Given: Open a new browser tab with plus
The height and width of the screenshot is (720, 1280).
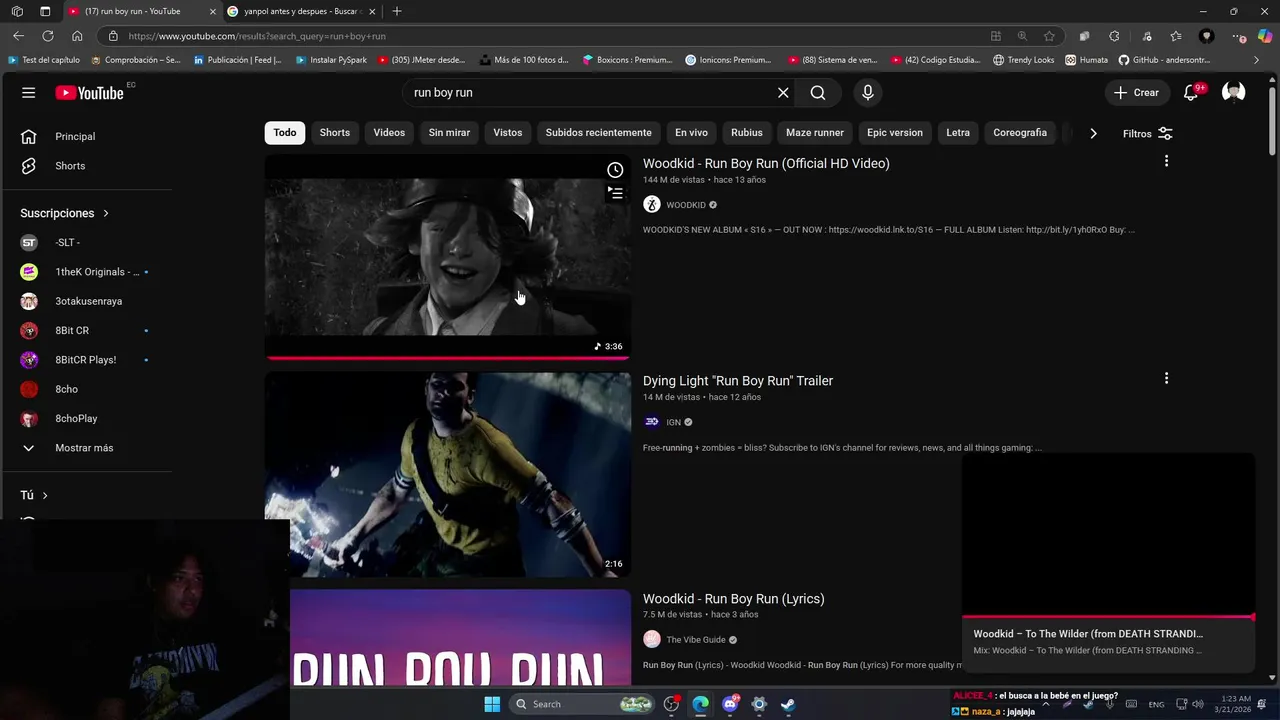Looking at the screenshot, I should (x=397, y=11).
